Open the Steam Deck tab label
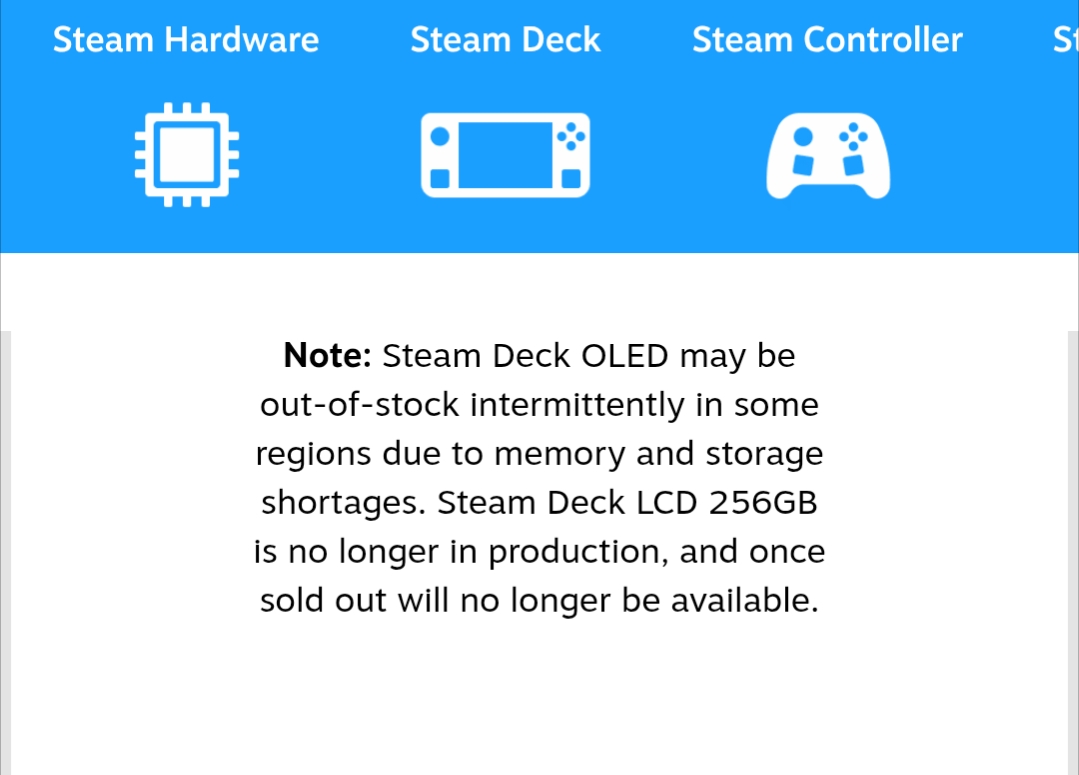This screenshot has width=1079, height=775. point(505,40)
